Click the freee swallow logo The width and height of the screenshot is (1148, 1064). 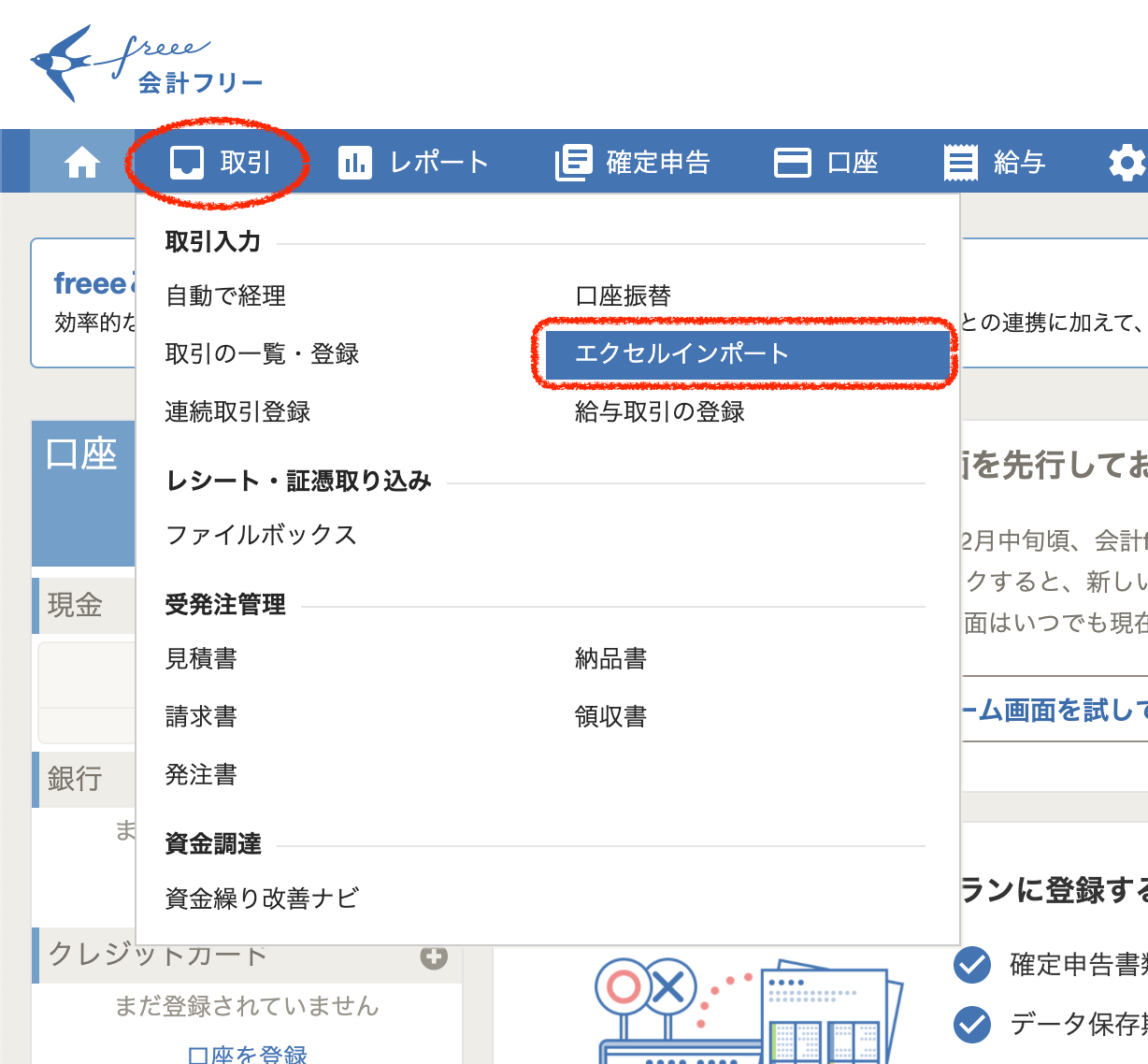coord(62,63)
